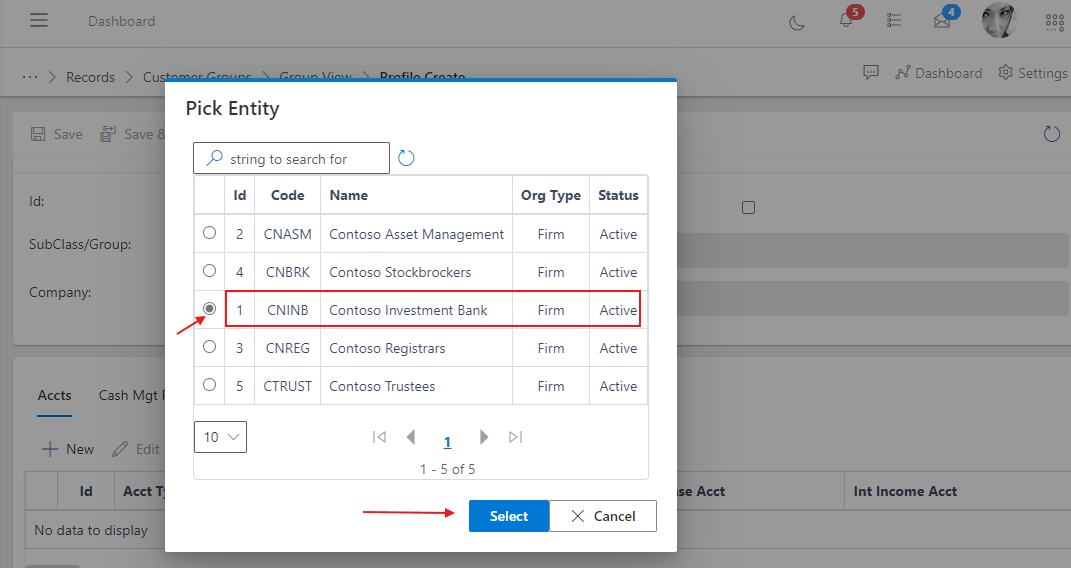Go to next page arrow in pager

tap(484, 437)
